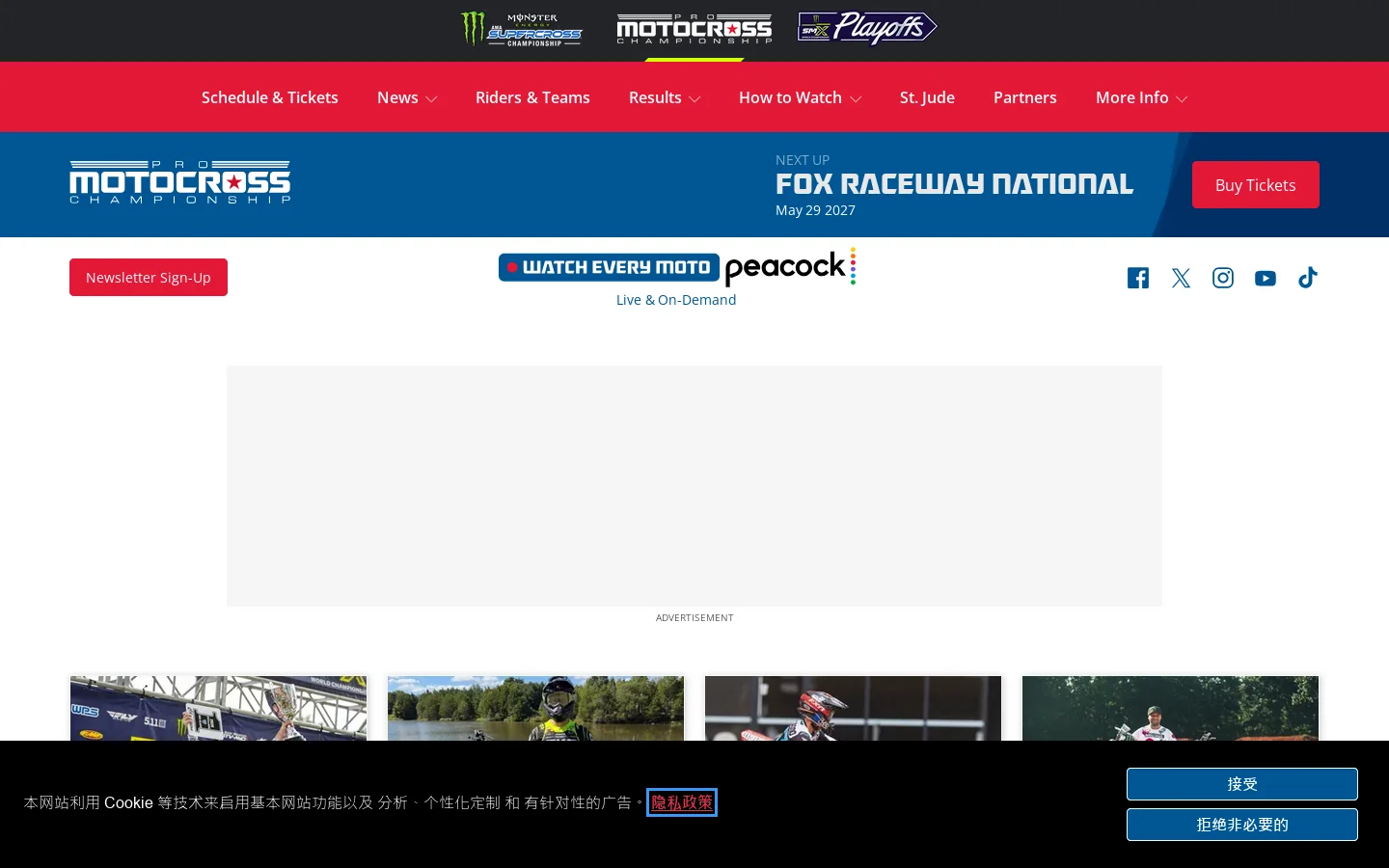Reject non-essential cookies with 拒绝非必要的
This screenshot has width=1389, height=868.
click(x=1242, y=825)
